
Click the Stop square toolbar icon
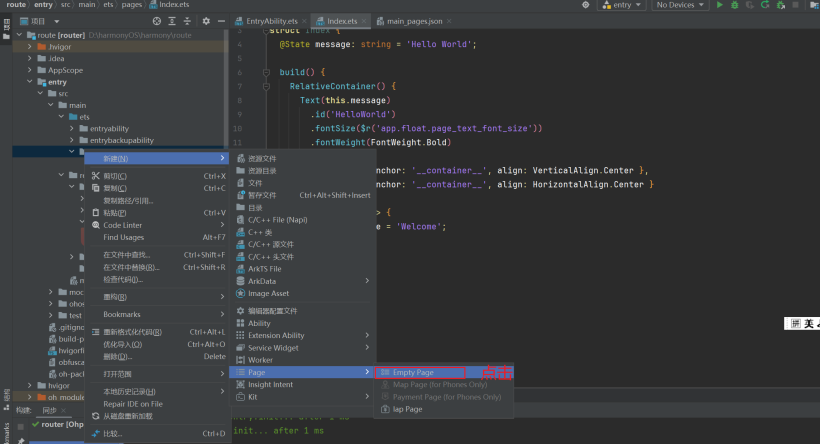point(795,5)
